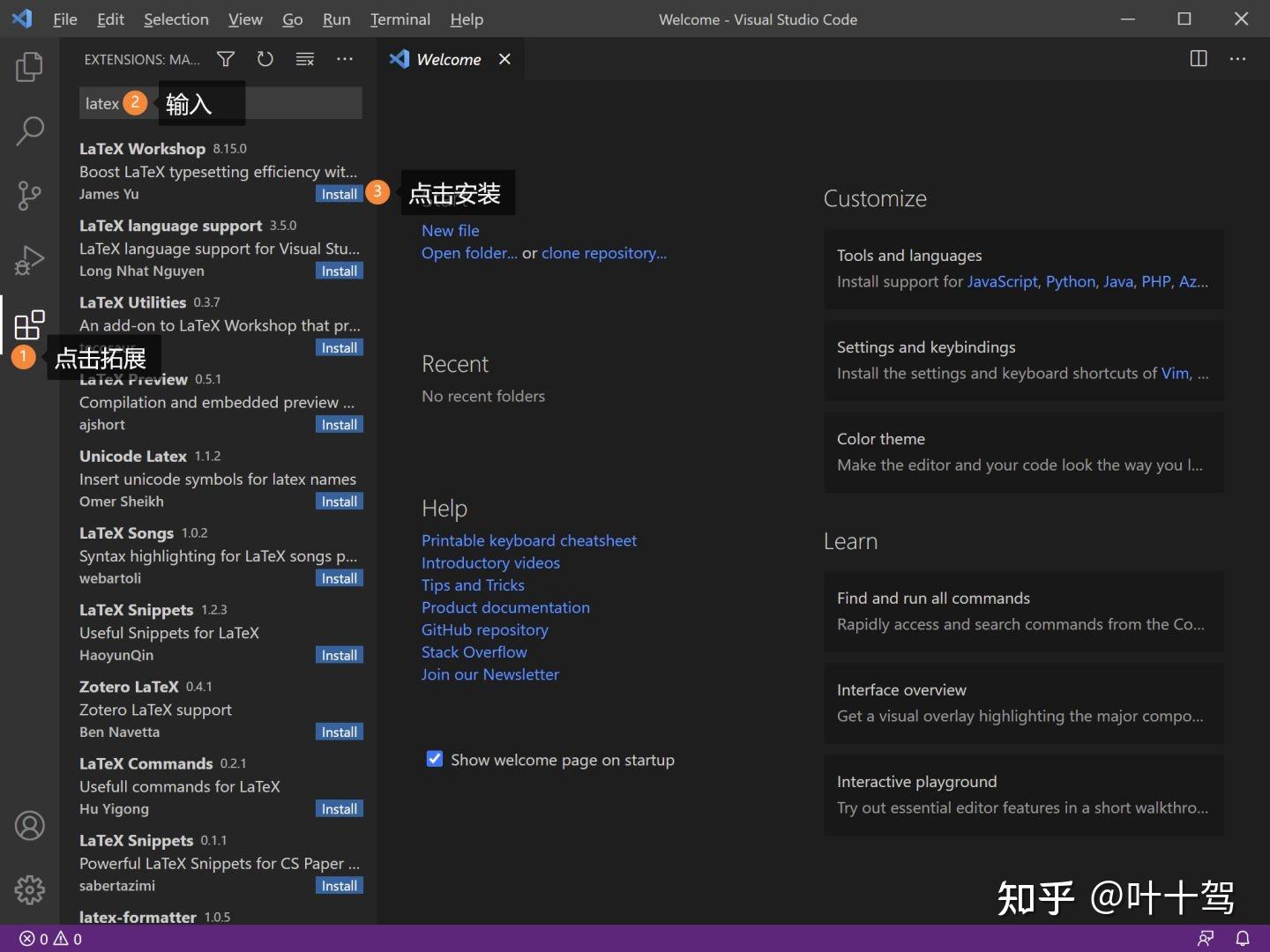Open the Accounts menu icon
This screenshot has width=1270, height=952.
coord(29,826)
